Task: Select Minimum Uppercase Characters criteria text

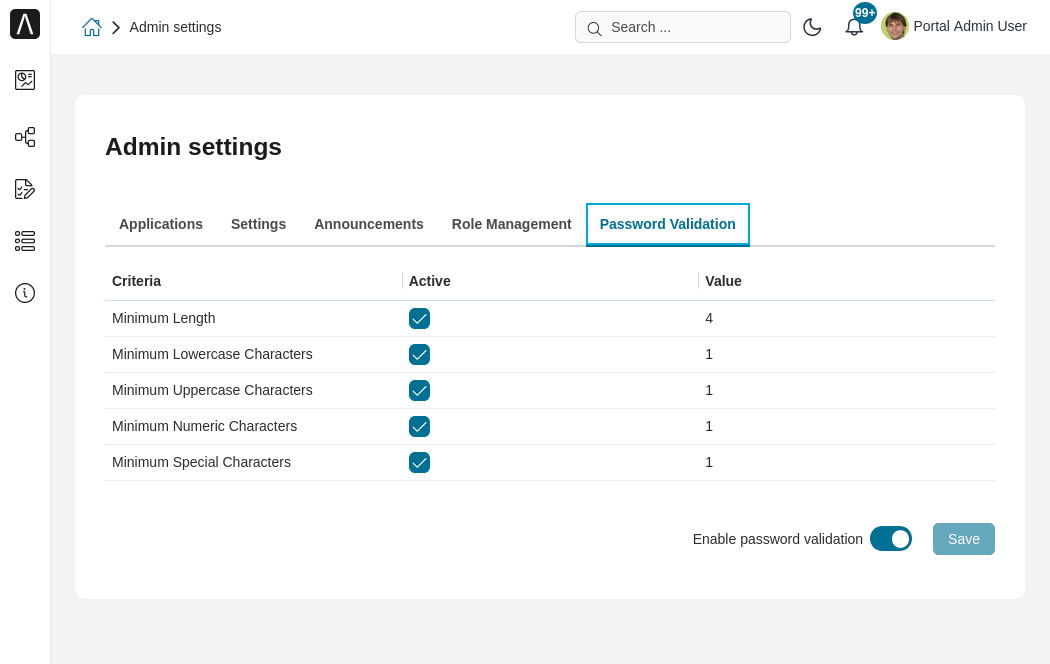Action: click(212, 391)
